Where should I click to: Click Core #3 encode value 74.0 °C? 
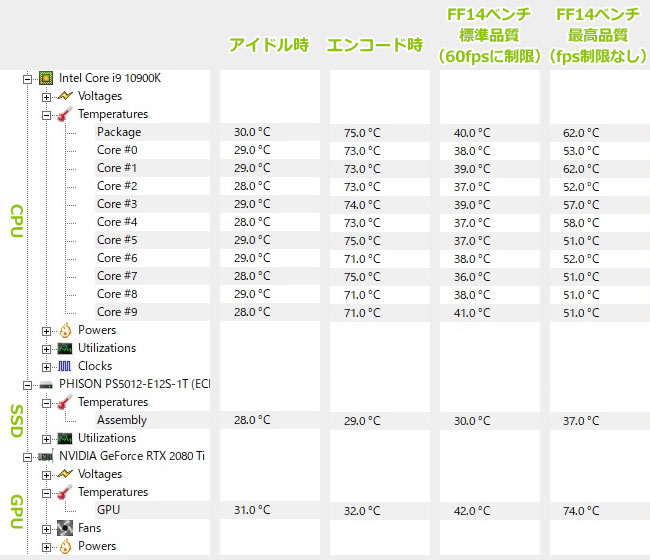click(362, 205)
